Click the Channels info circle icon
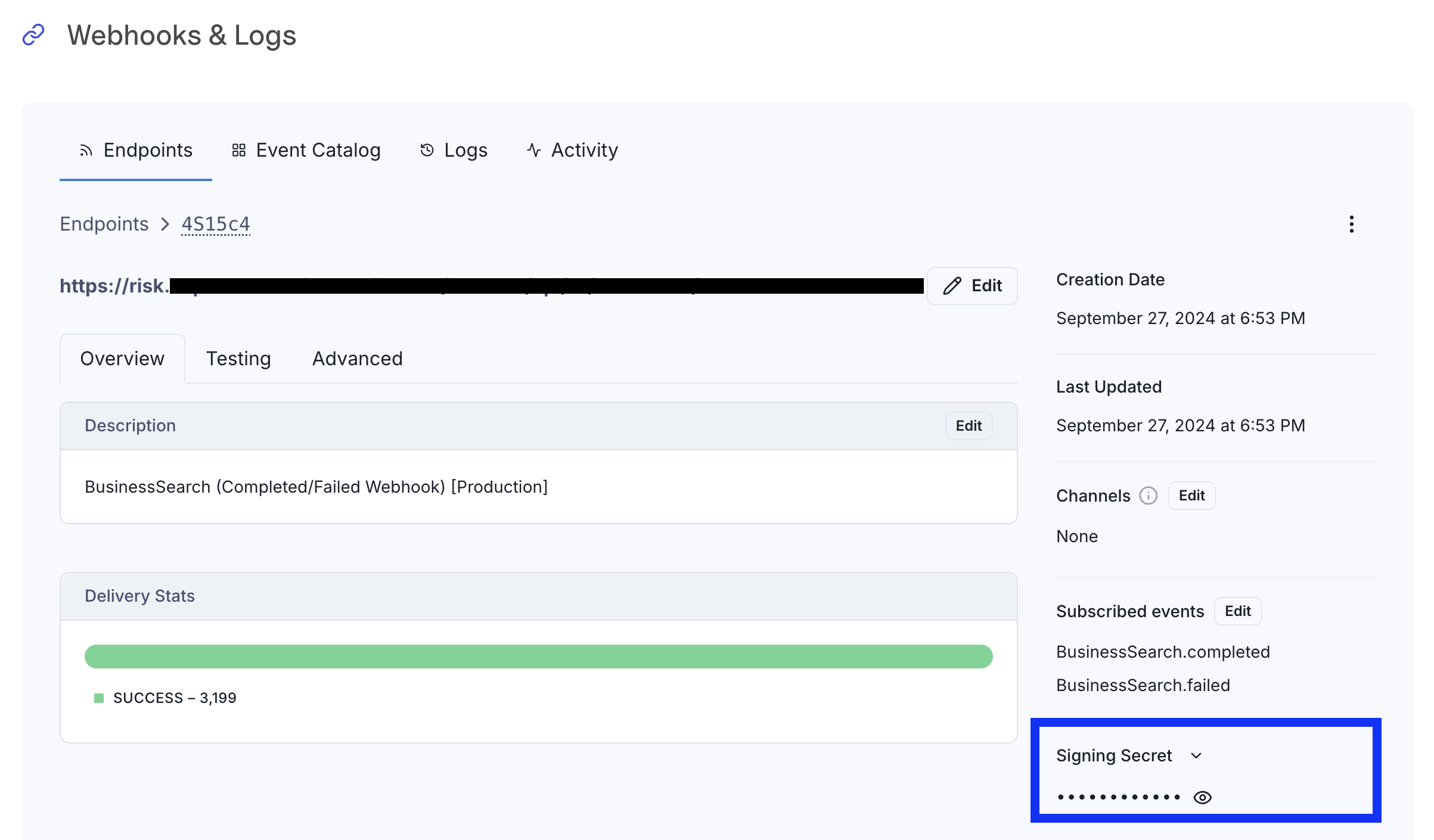 coord(1148,496)
